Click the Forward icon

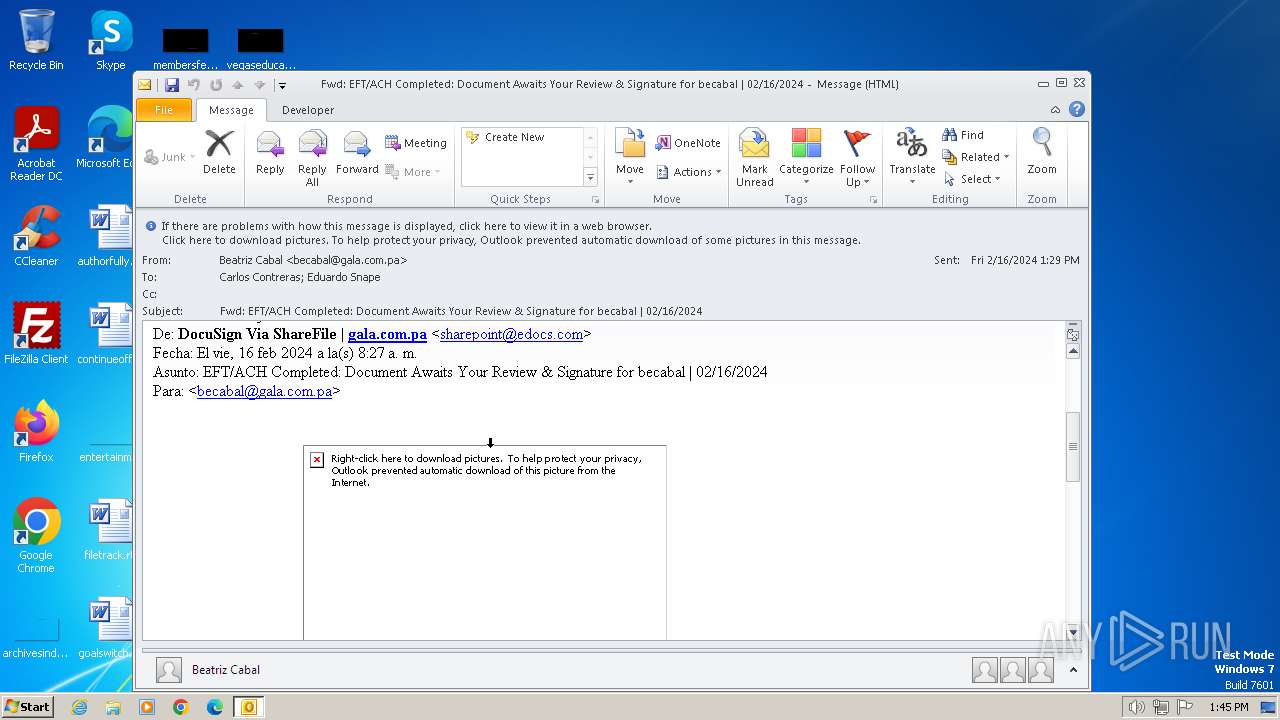coord(357,153)
